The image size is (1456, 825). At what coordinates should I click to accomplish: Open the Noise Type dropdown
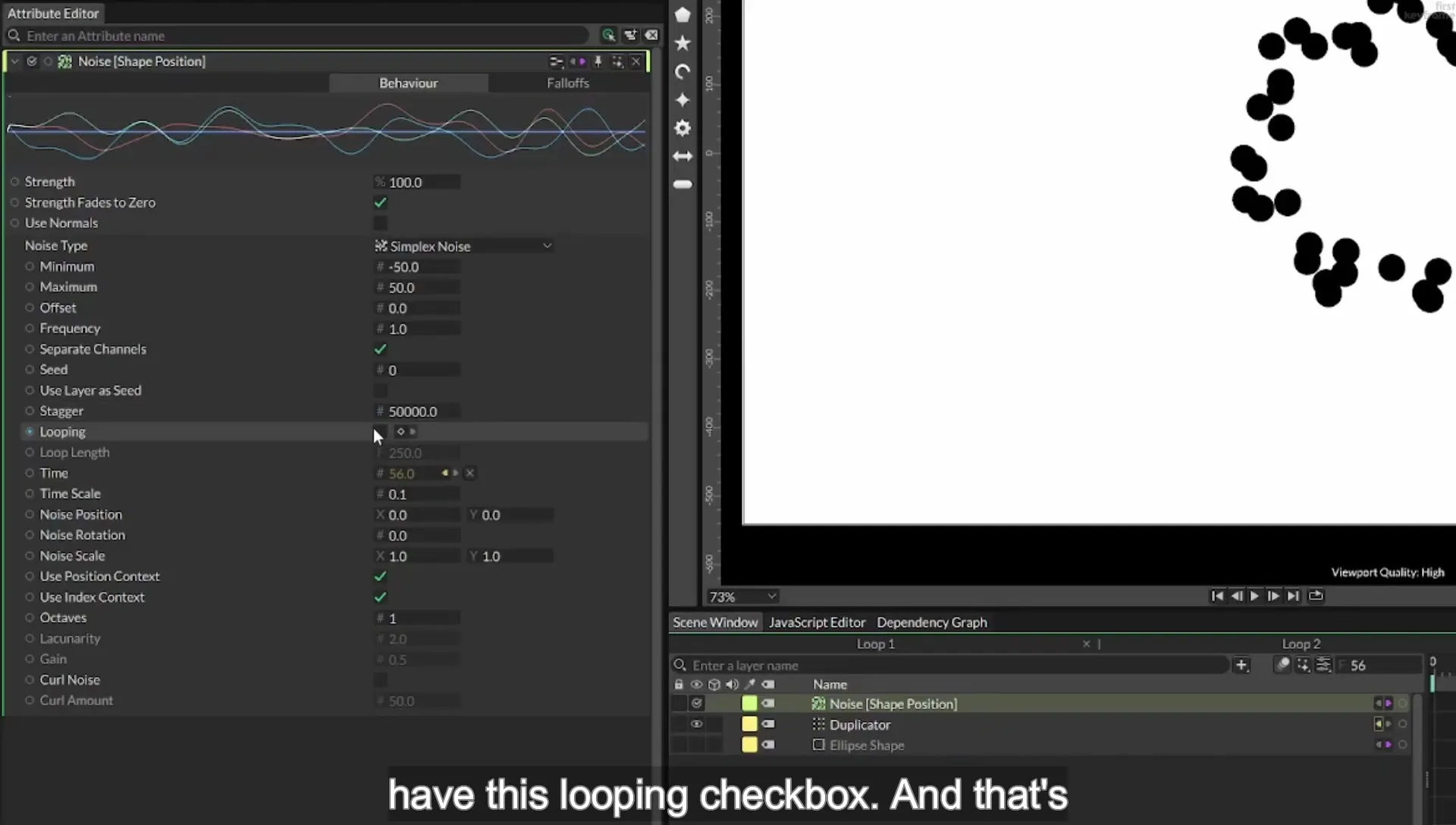463,246
